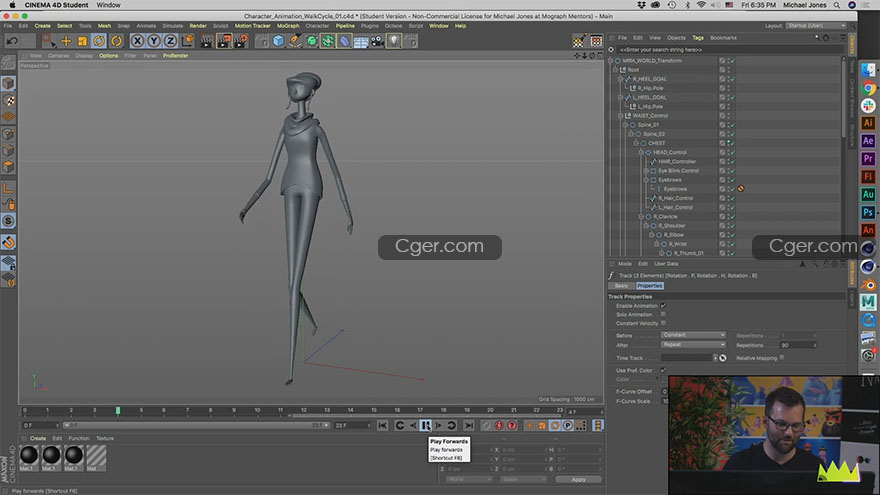Enable the Relative Mapping checkbox
Screen dimensions: 880x495
pos(782,358)
